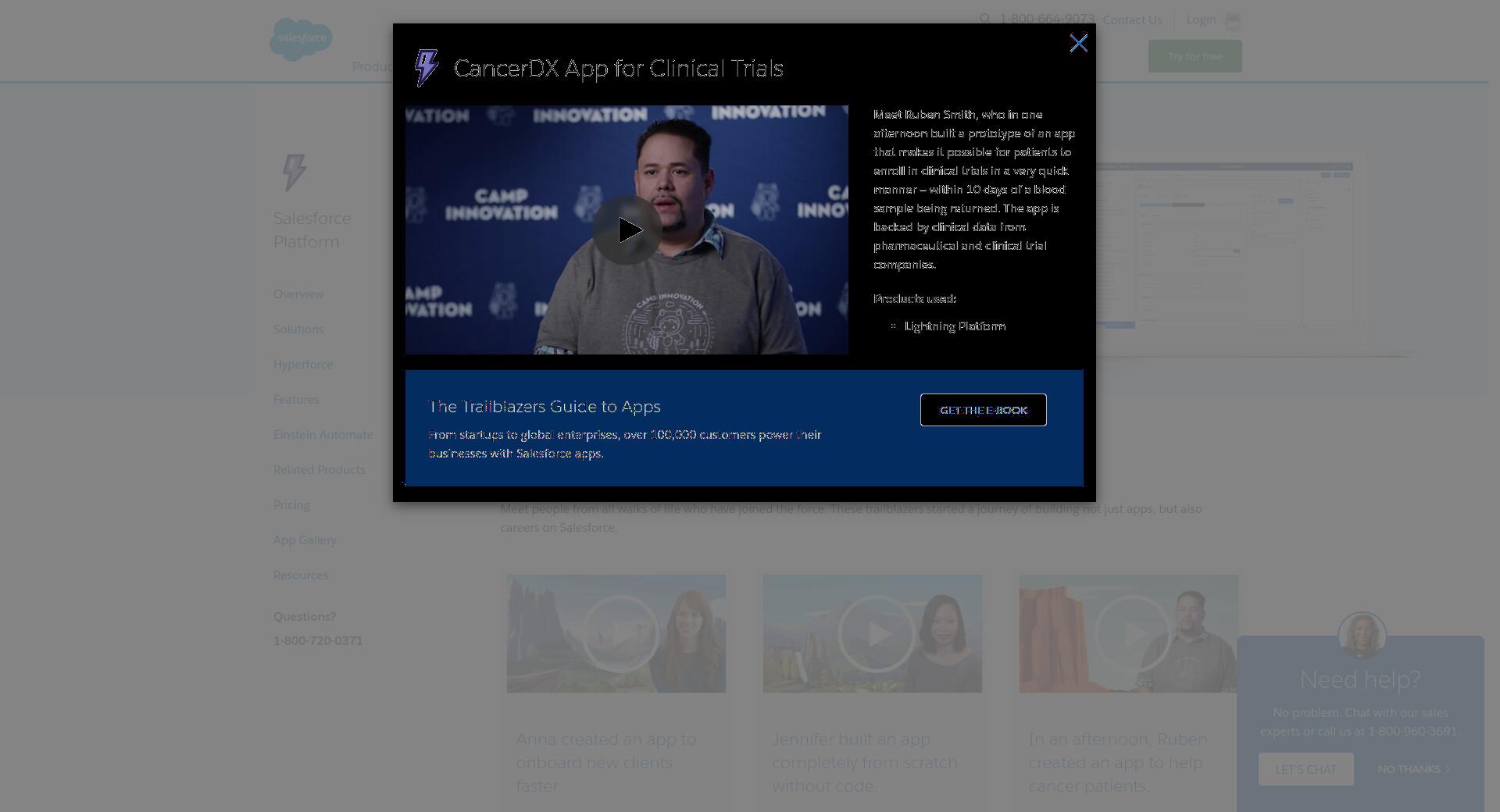This screenshot has width=1500, height=812.
Task: Click the user avatar icon next to Login
Action: point(1232,21)
